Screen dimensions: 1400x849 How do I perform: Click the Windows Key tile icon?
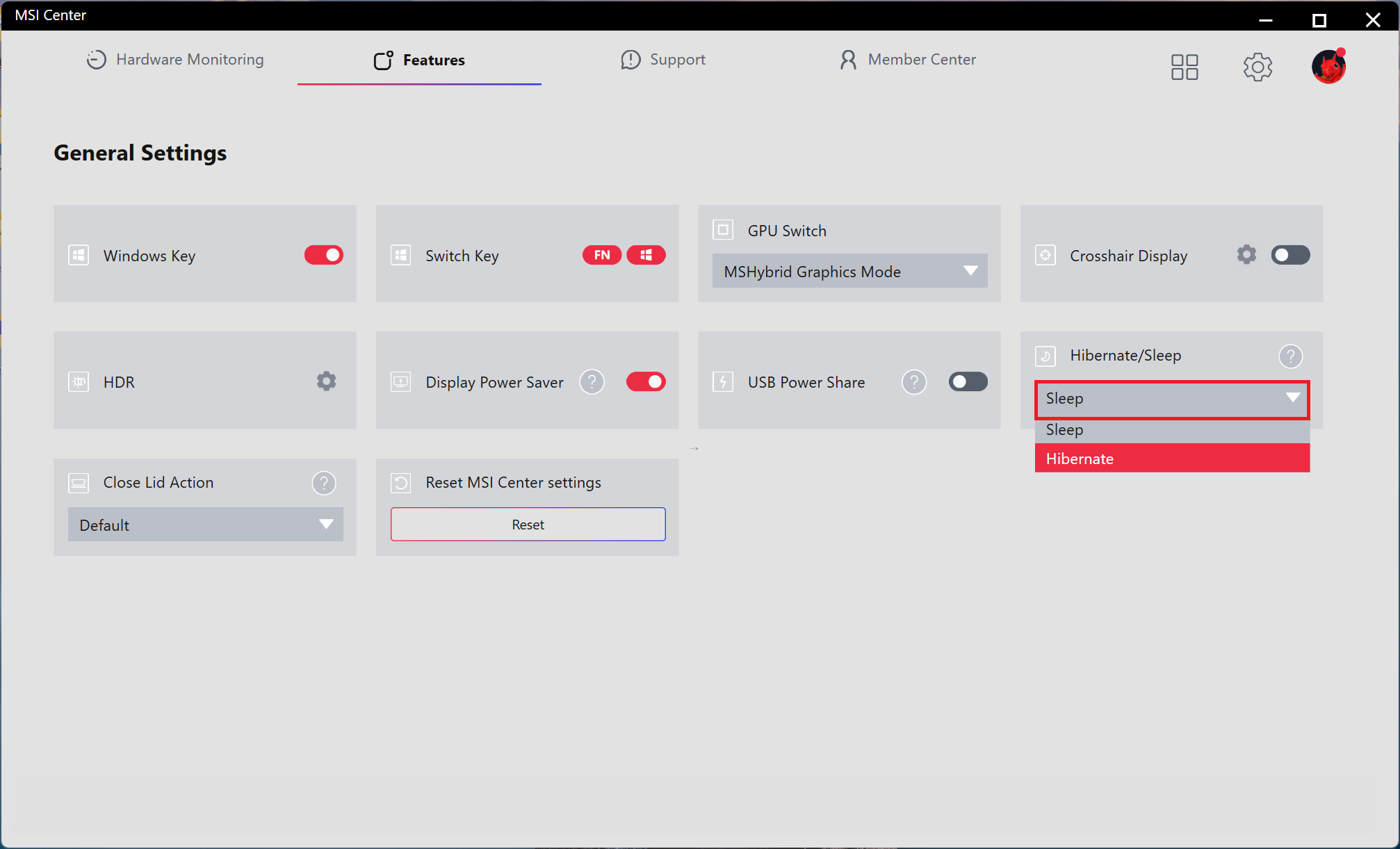(x=79, y=255)
